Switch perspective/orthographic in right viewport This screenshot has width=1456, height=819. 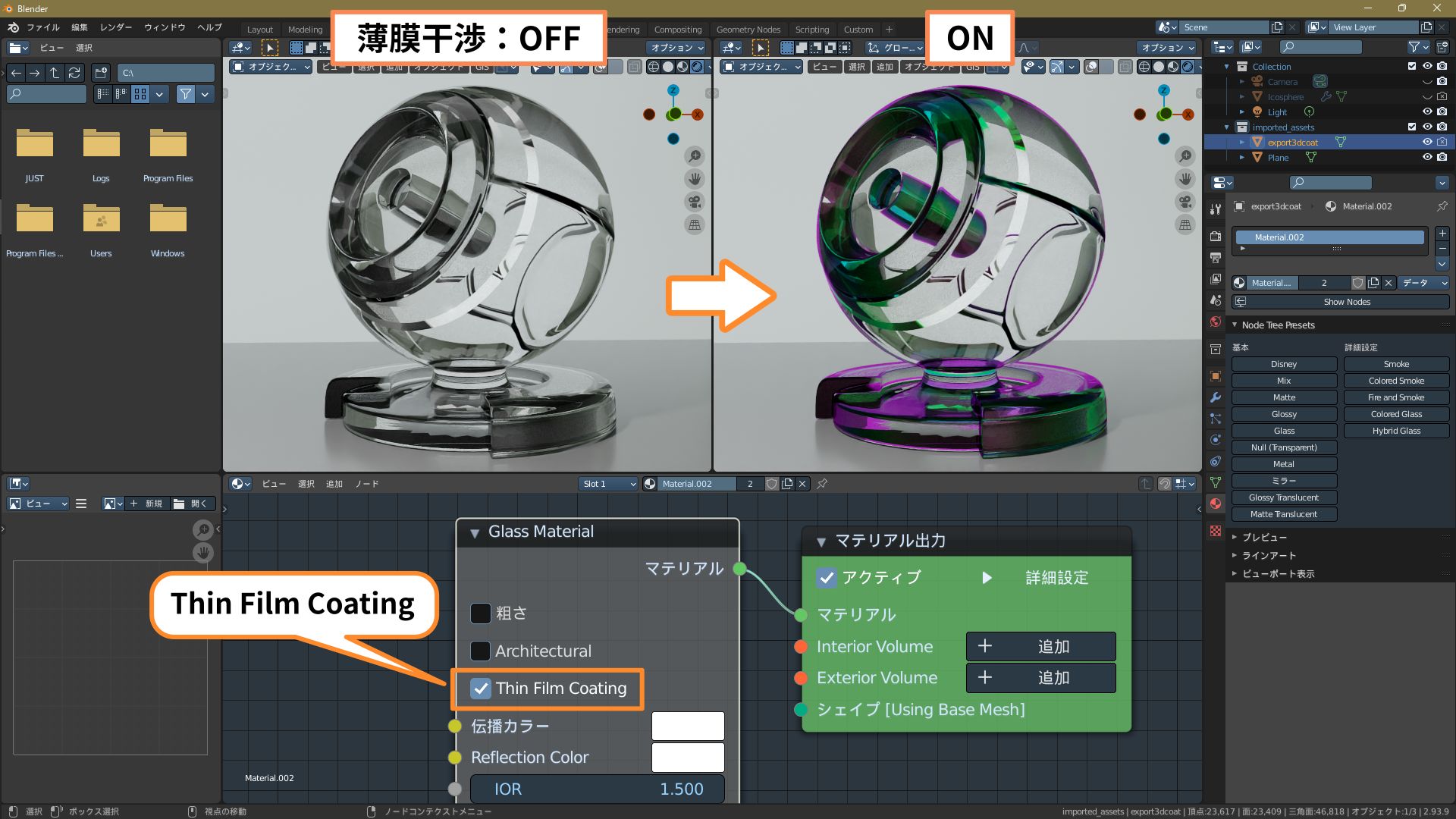1185,224
